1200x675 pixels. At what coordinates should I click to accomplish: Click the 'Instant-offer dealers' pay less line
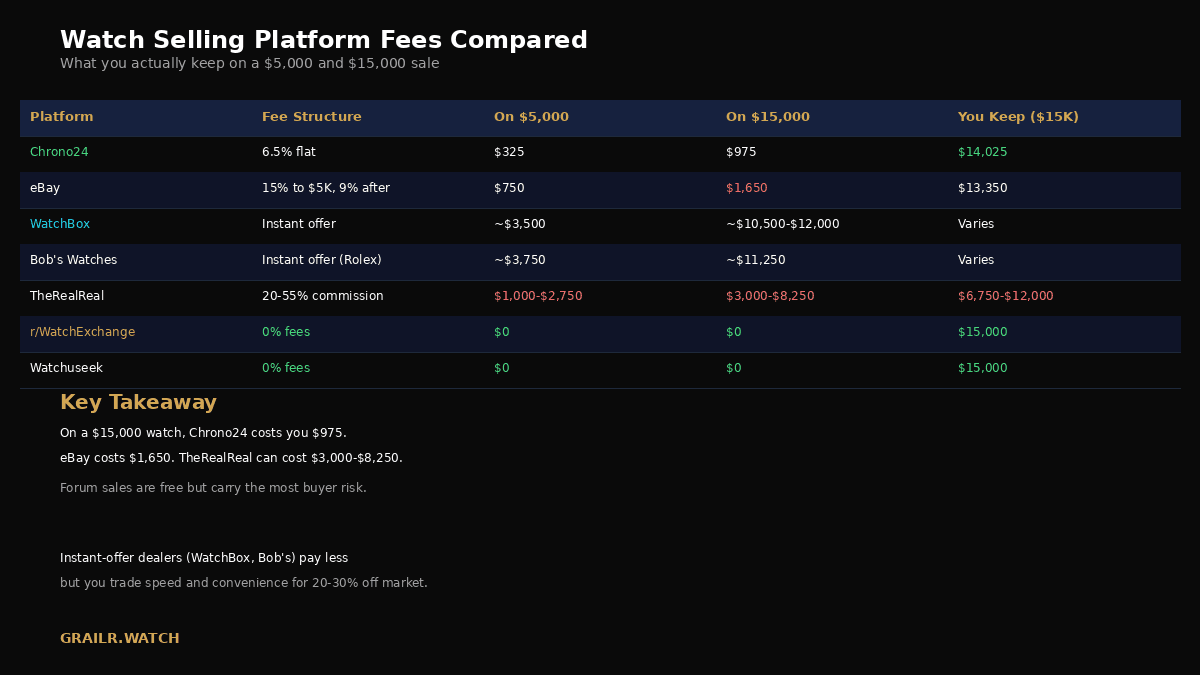click(204, 558)
